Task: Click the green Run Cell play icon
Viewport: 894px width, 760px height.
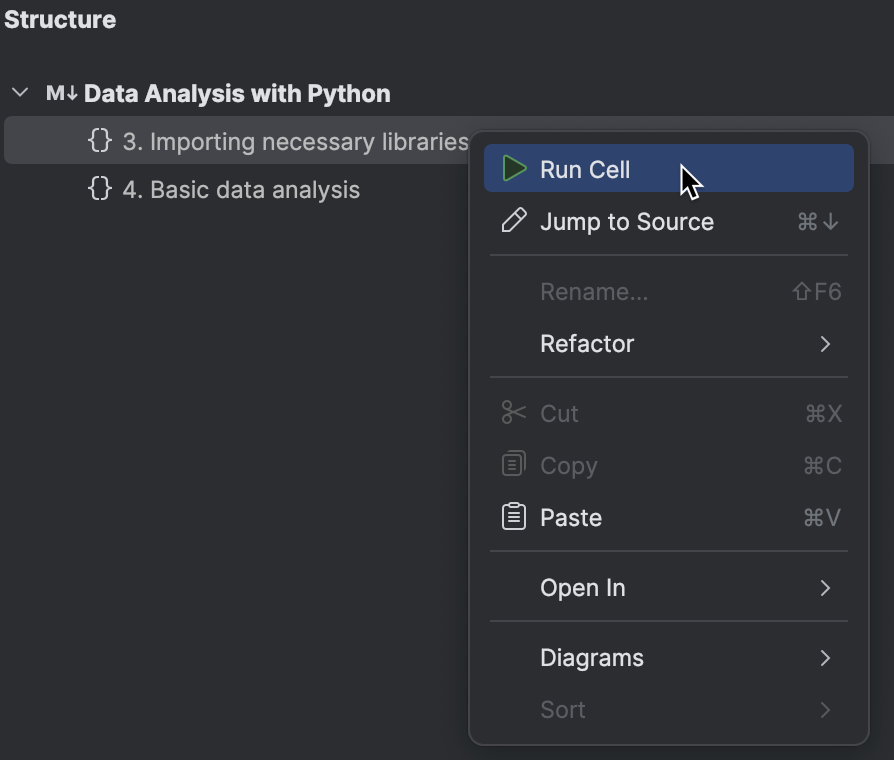Action: click(x=514, y=169)
